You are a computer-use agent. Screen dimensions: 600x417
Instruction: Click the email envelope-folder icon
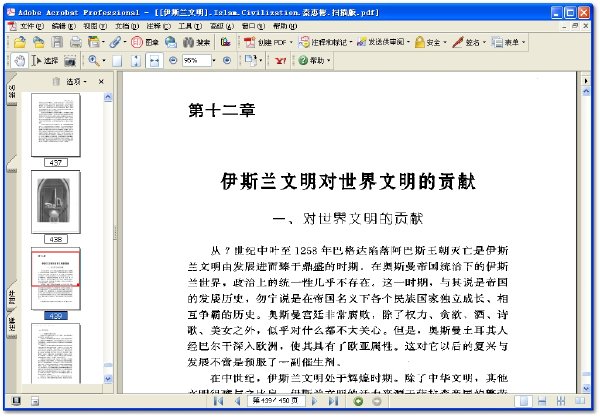[x=38, y=42]
